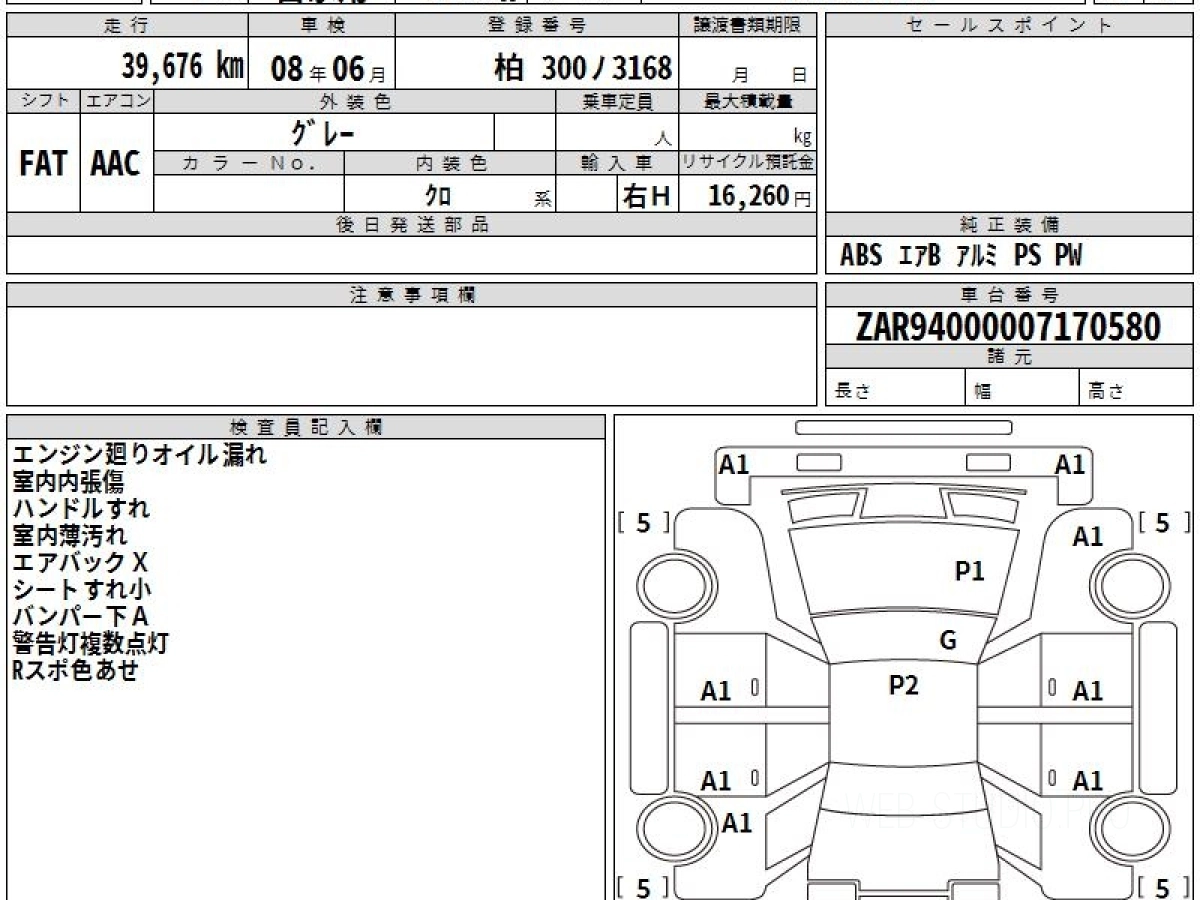Image resolution: width=1200 pixels, height=900 pixels.
Task: Select note 室内内張傷
Action: coord(69,482)
